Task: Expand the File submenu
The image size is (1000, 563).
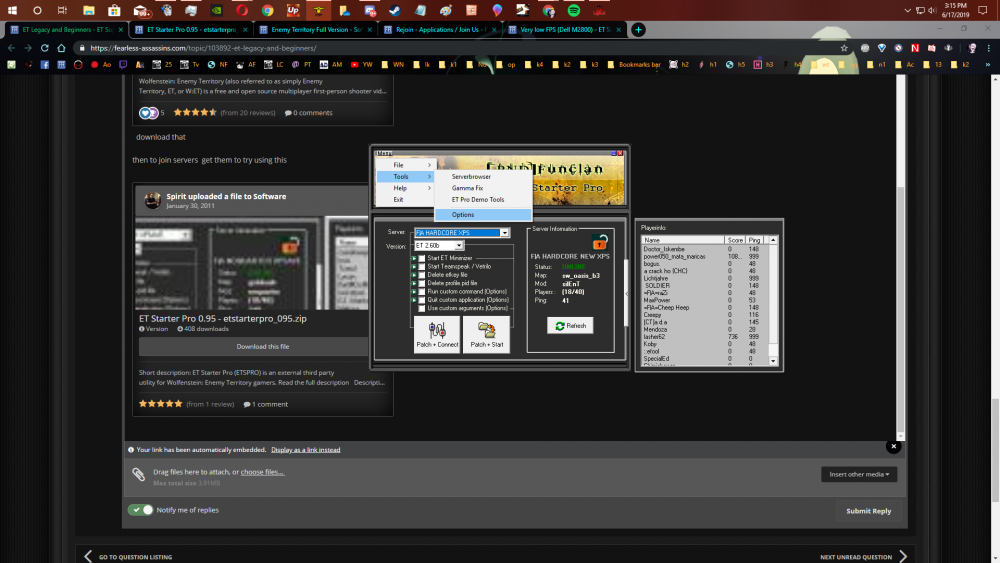Action: click(x=406, y=165)
